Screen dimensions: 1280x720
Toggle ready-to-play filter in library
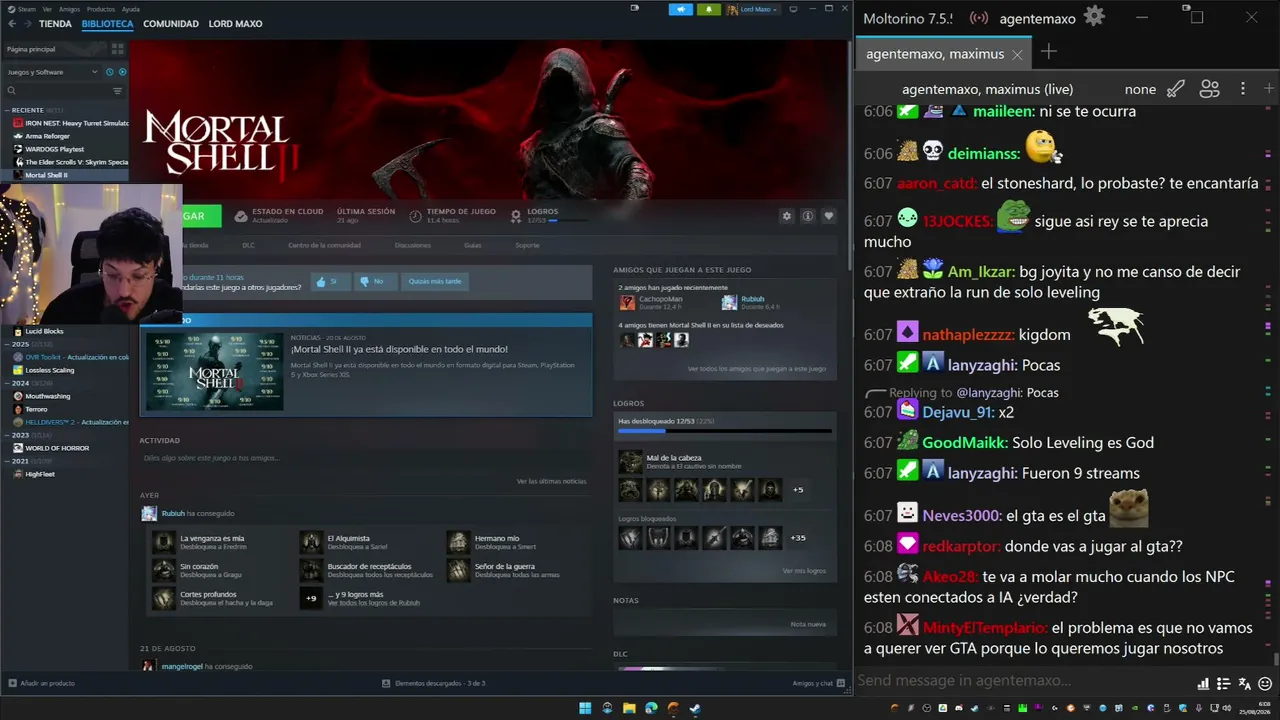123,72
